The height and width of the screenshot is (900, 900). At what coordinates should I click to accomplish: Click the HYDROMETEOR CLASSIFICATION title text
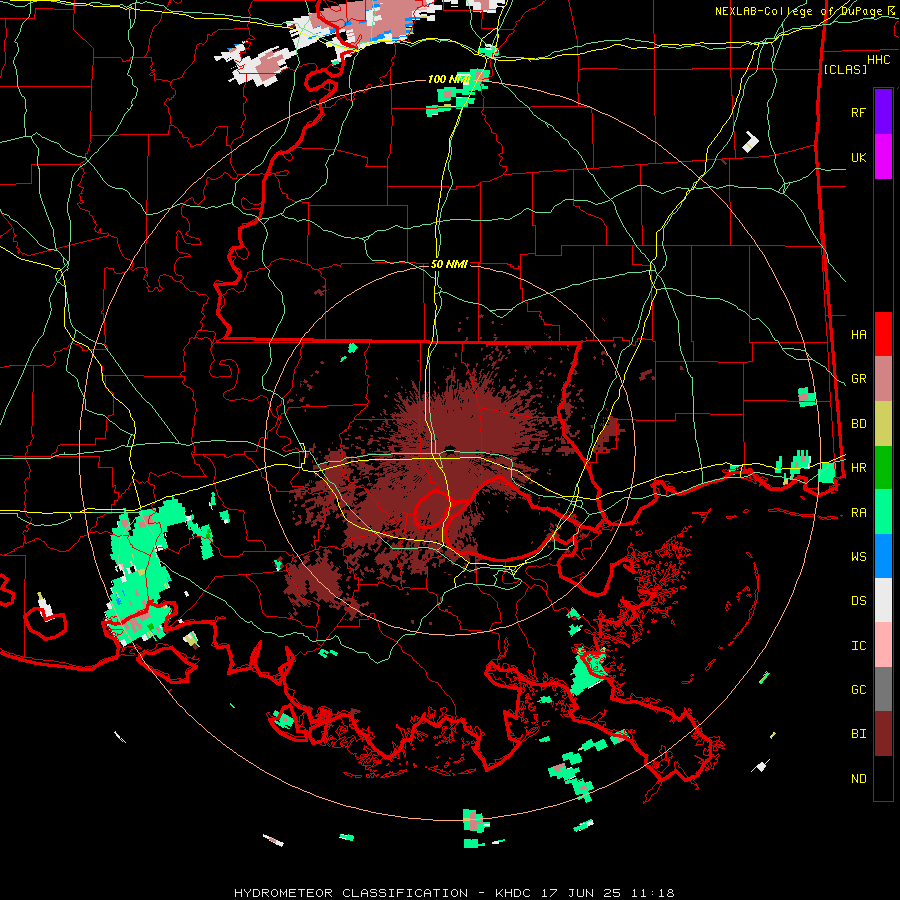(351, 893)
